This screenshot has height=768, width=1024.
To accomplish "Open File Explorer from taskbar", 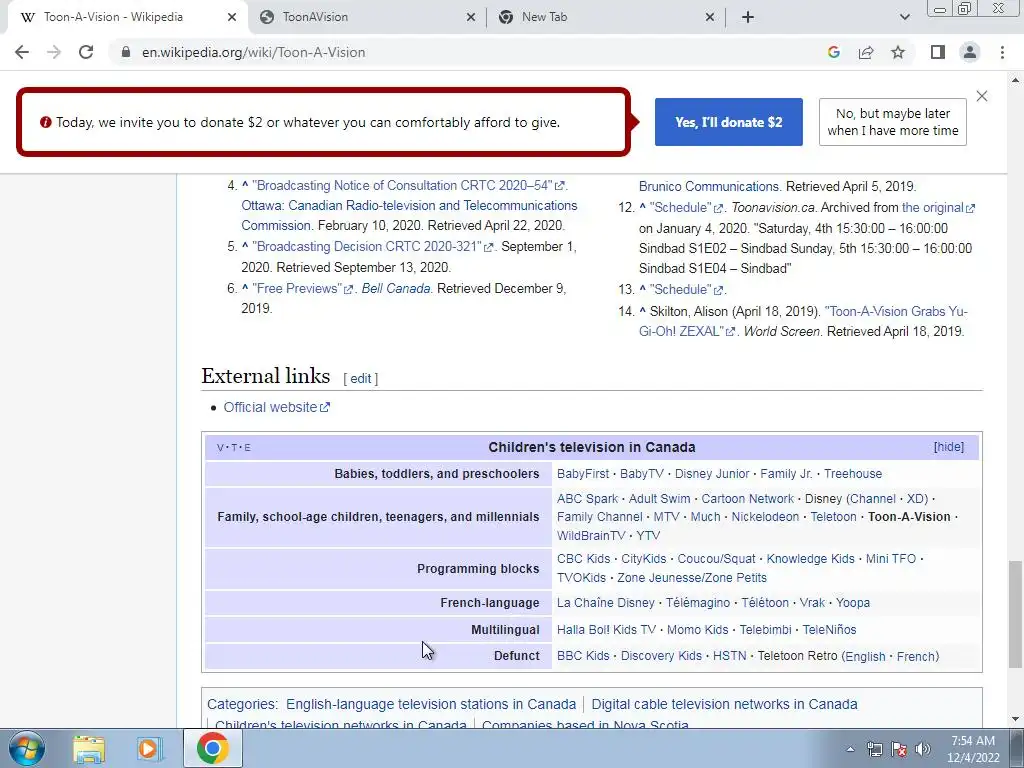I will coord(89,748).
